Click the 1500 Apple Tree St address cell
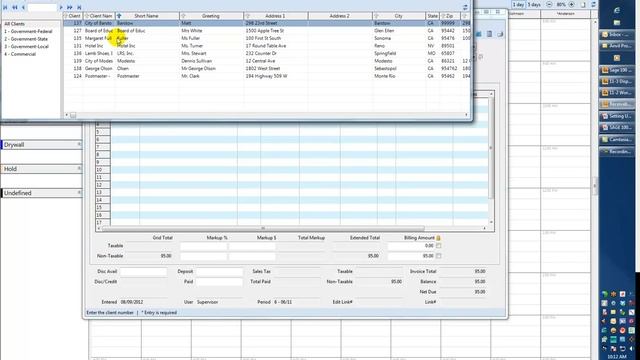 pyautogui.click(x=276, y=31)
